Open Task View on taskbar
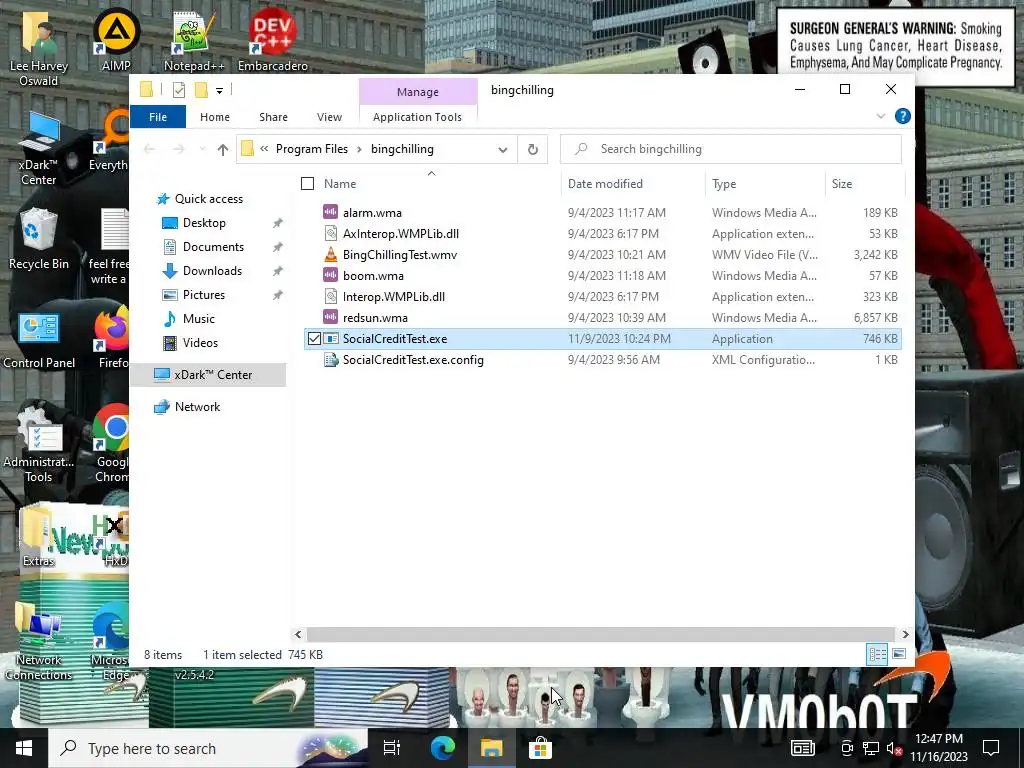This screenshot has width=1024, height=768. (x=392, y=748)
